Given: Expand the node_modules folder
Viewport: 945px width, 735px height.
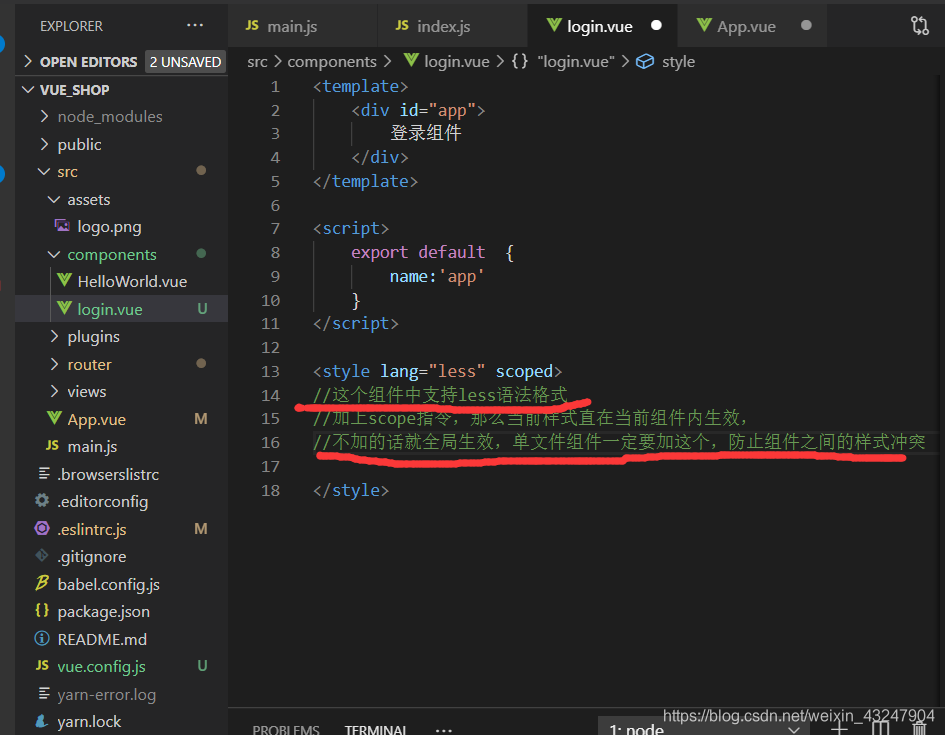Looking at the screenshot, I should point(44,116).
